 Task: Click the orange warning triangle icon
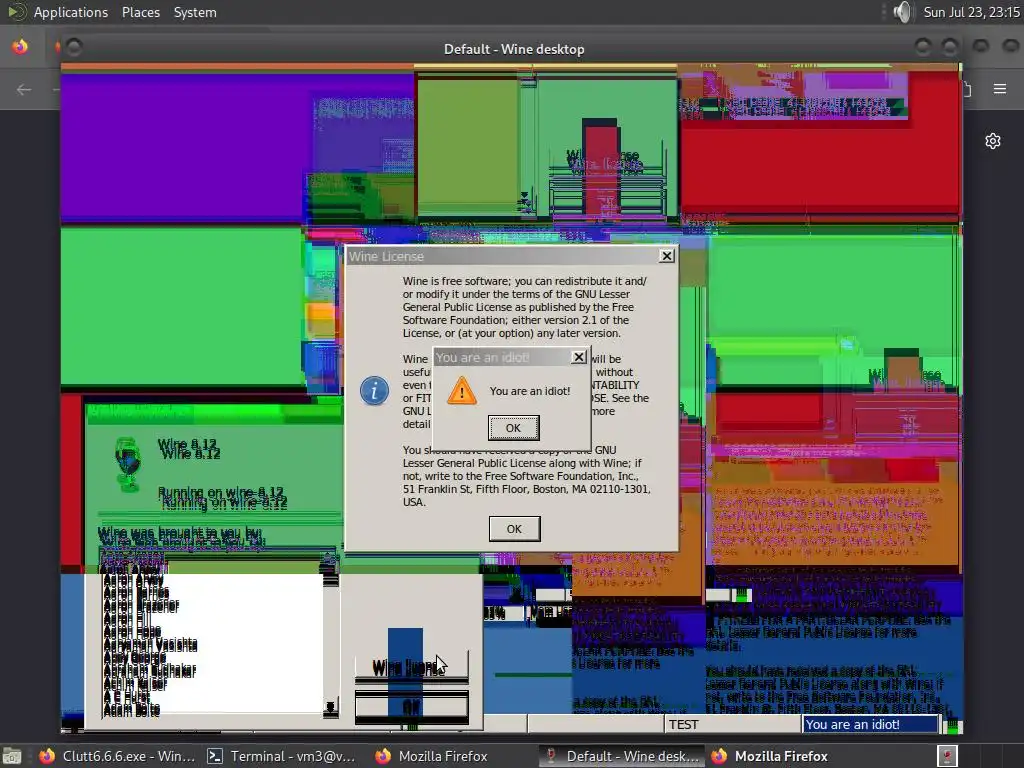click(462, 391)
